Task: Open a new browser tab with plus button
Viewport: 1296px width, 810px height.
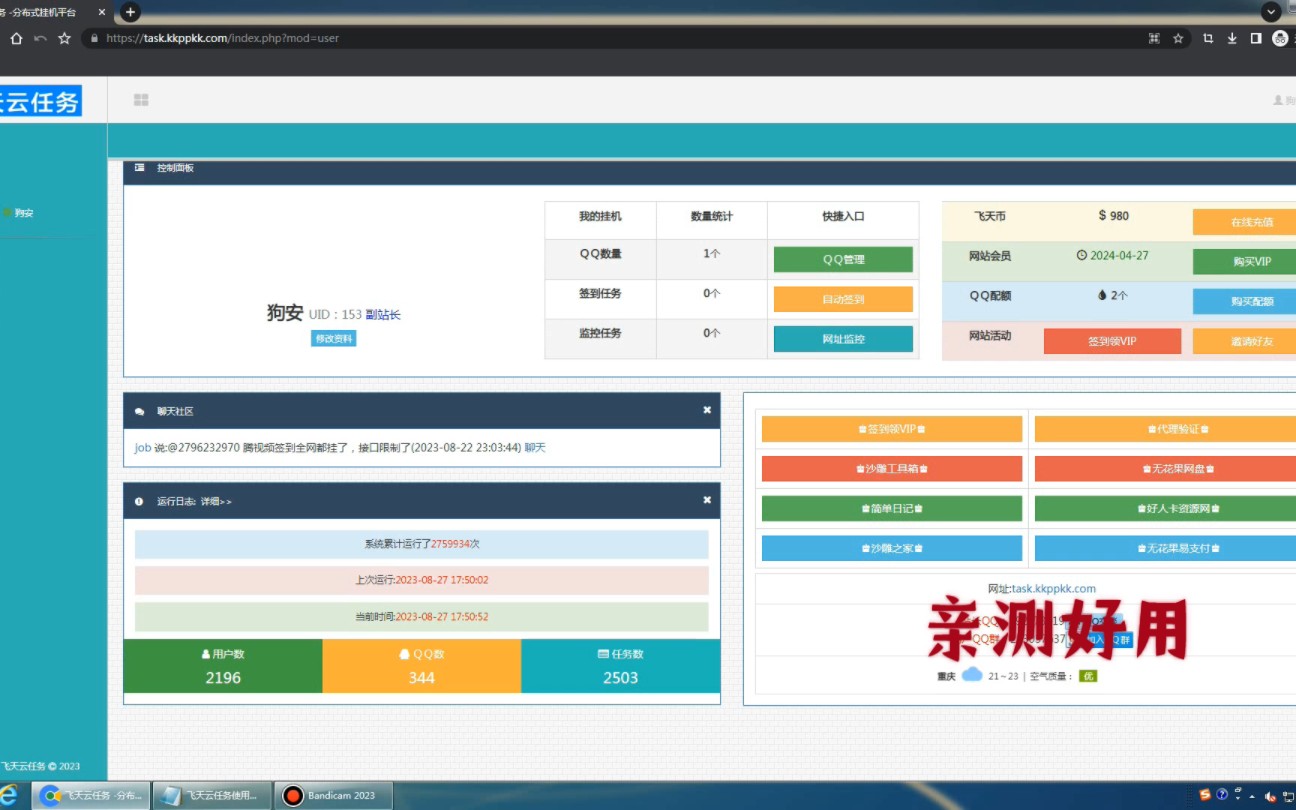Action: [130, 12]
